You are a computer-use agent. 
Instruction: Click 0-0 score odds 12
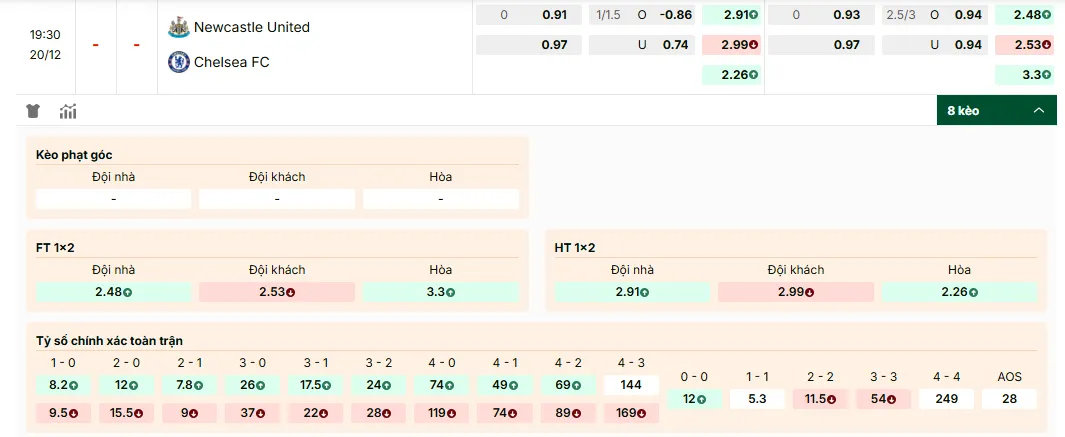tap(694, 399)
